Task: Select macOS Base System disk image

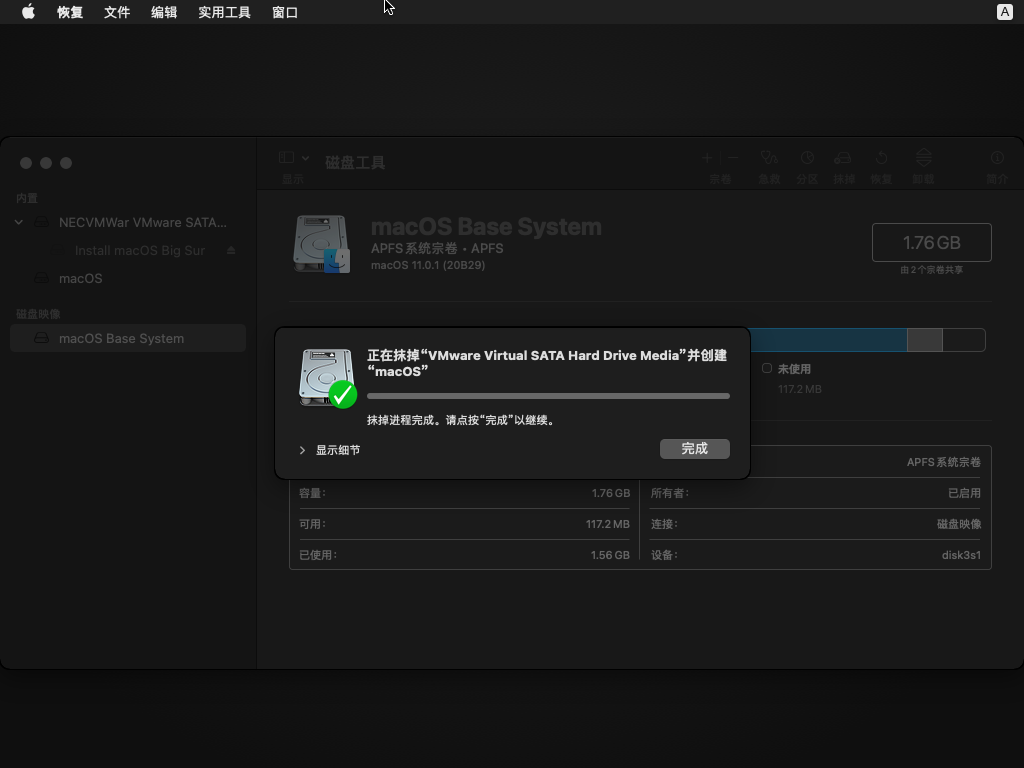Action: (128, 338)
